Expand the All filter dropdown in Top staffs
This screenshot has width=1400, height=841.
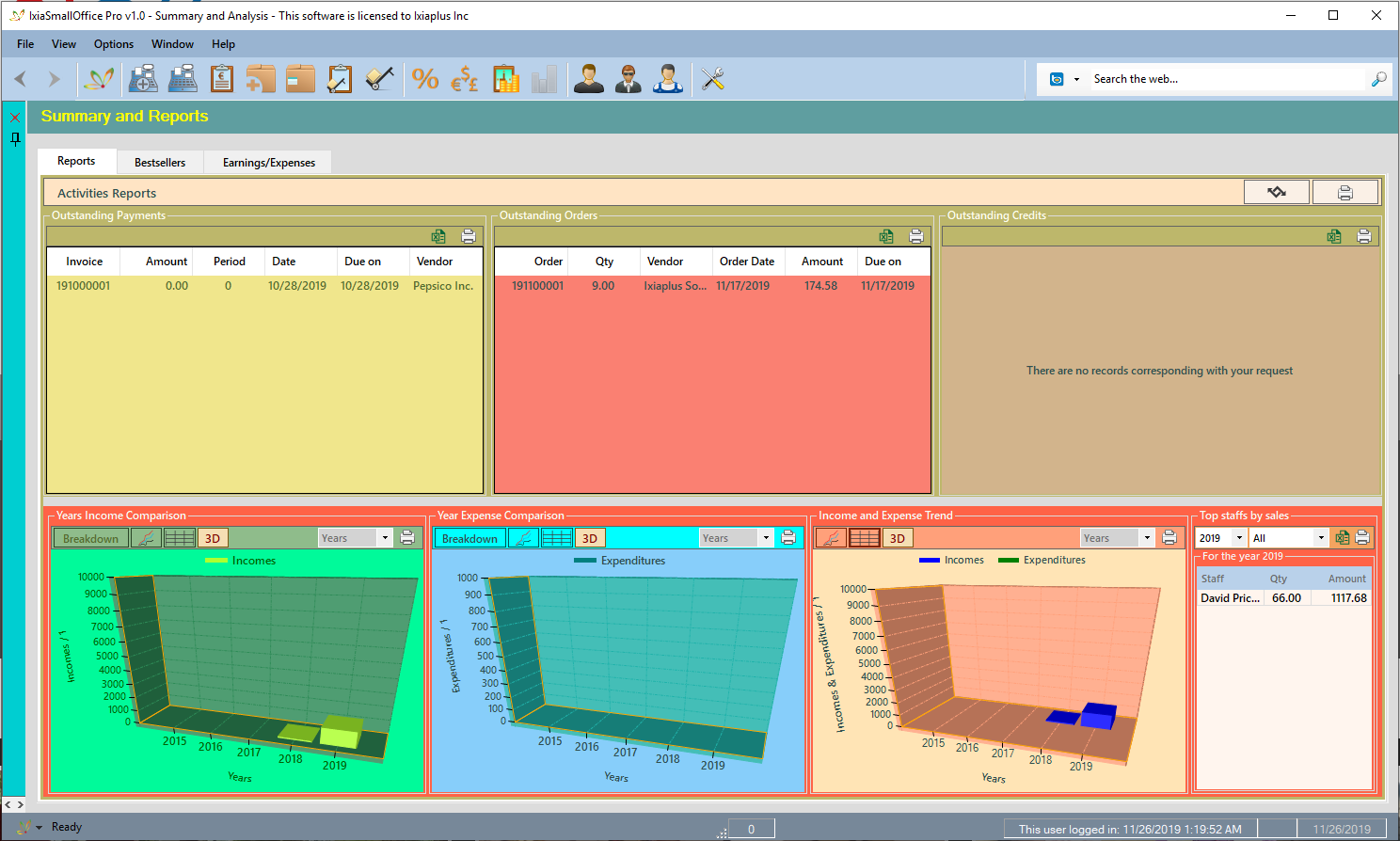1321,538
